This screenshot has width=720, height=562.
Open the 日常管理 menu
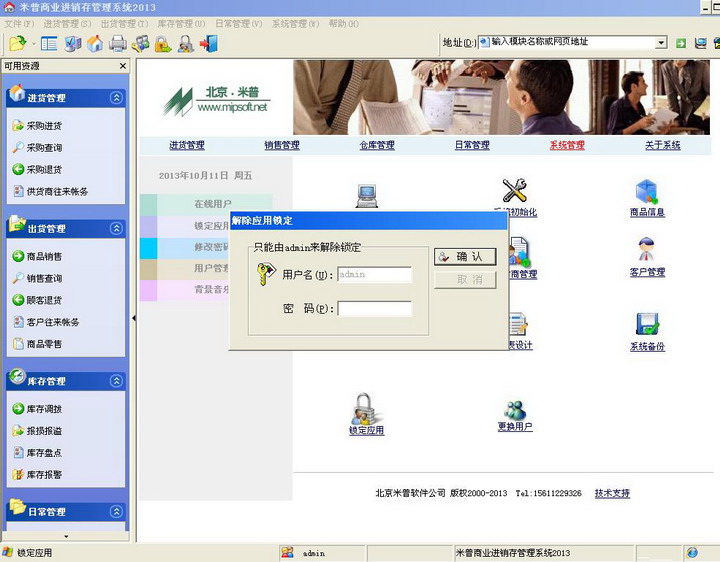point(239,23)
